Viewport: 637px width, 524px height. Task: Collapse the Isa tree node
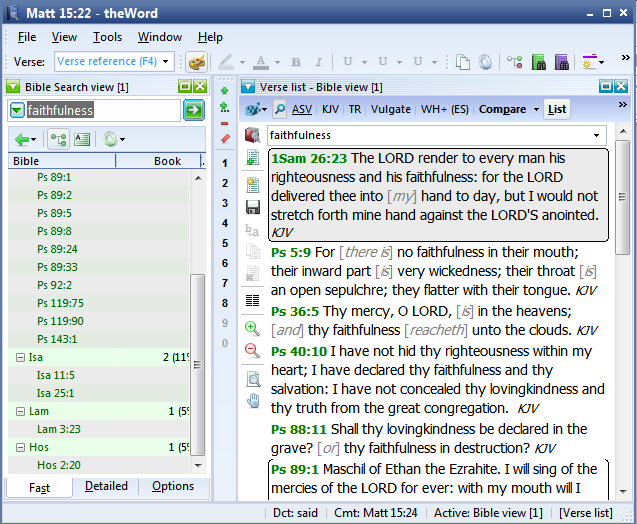coord(20,357)
